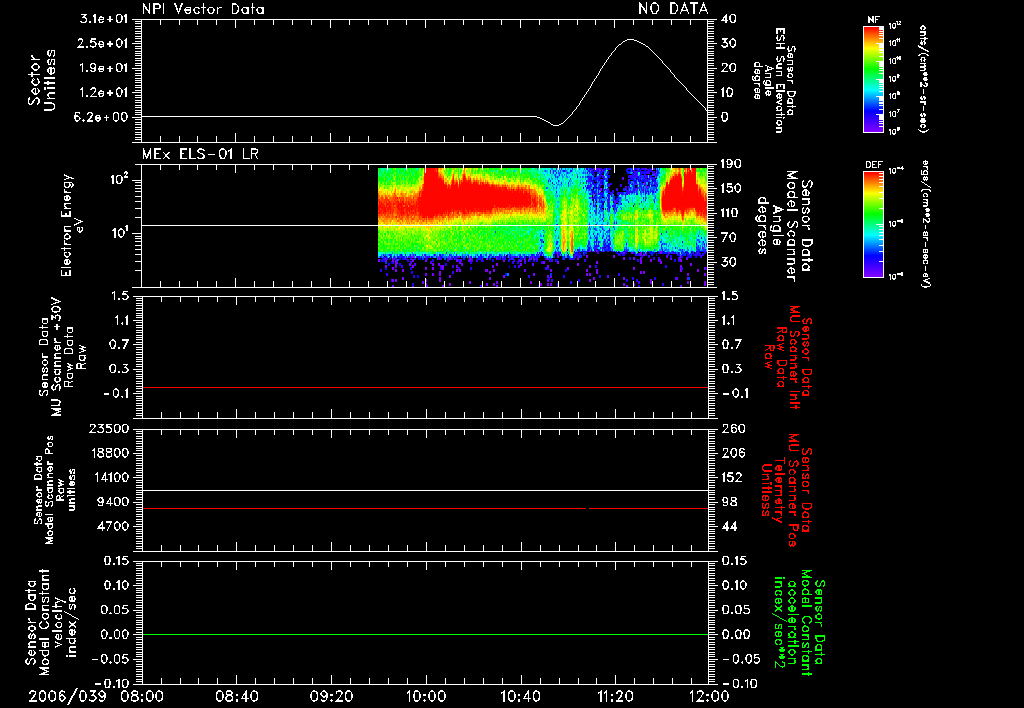Click the "190" scanner angle tick label
Viewport: 1024px width, 708px height.
click(733, 164)
